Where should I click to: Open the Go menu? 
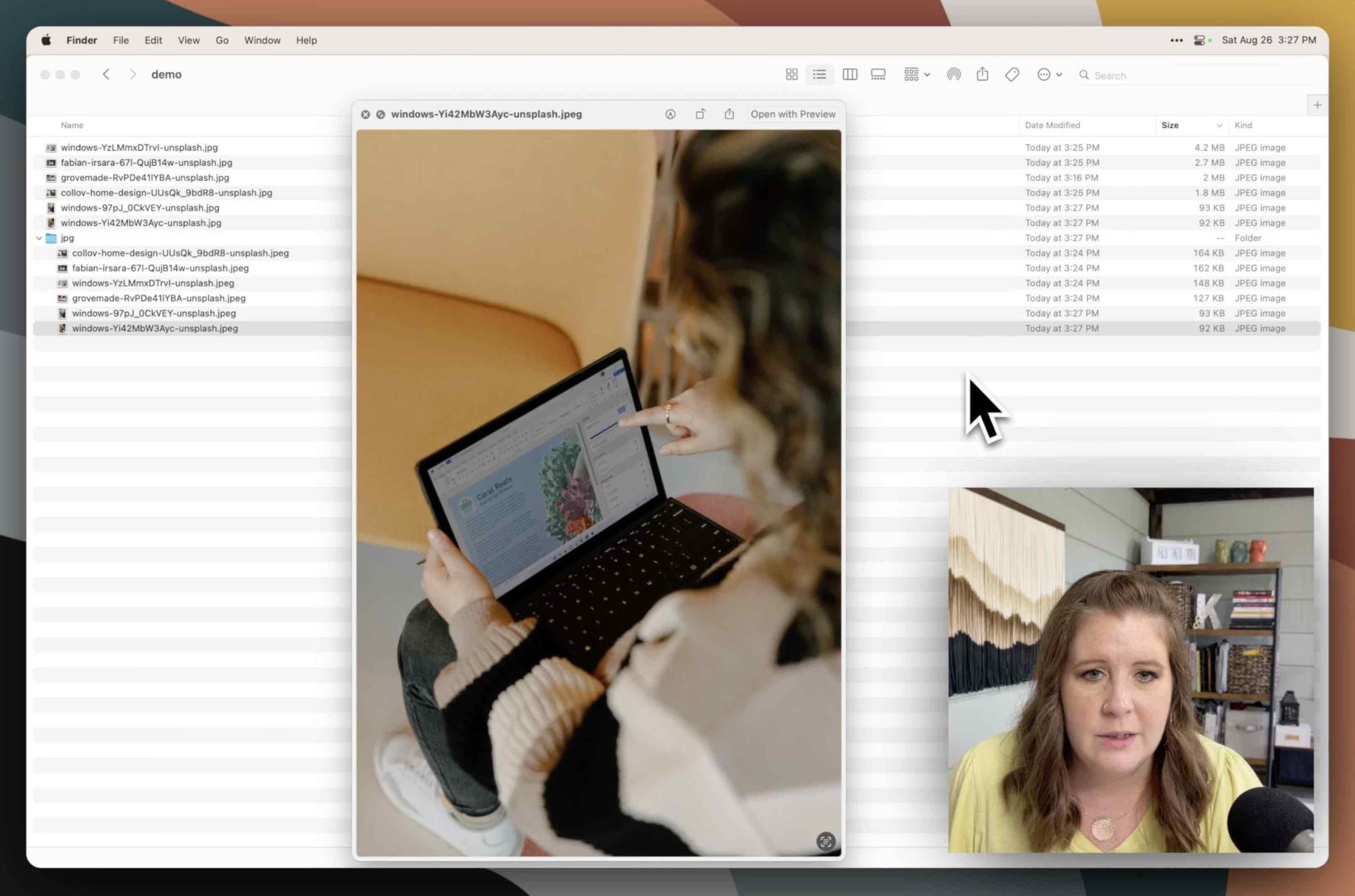click(222, 40)
